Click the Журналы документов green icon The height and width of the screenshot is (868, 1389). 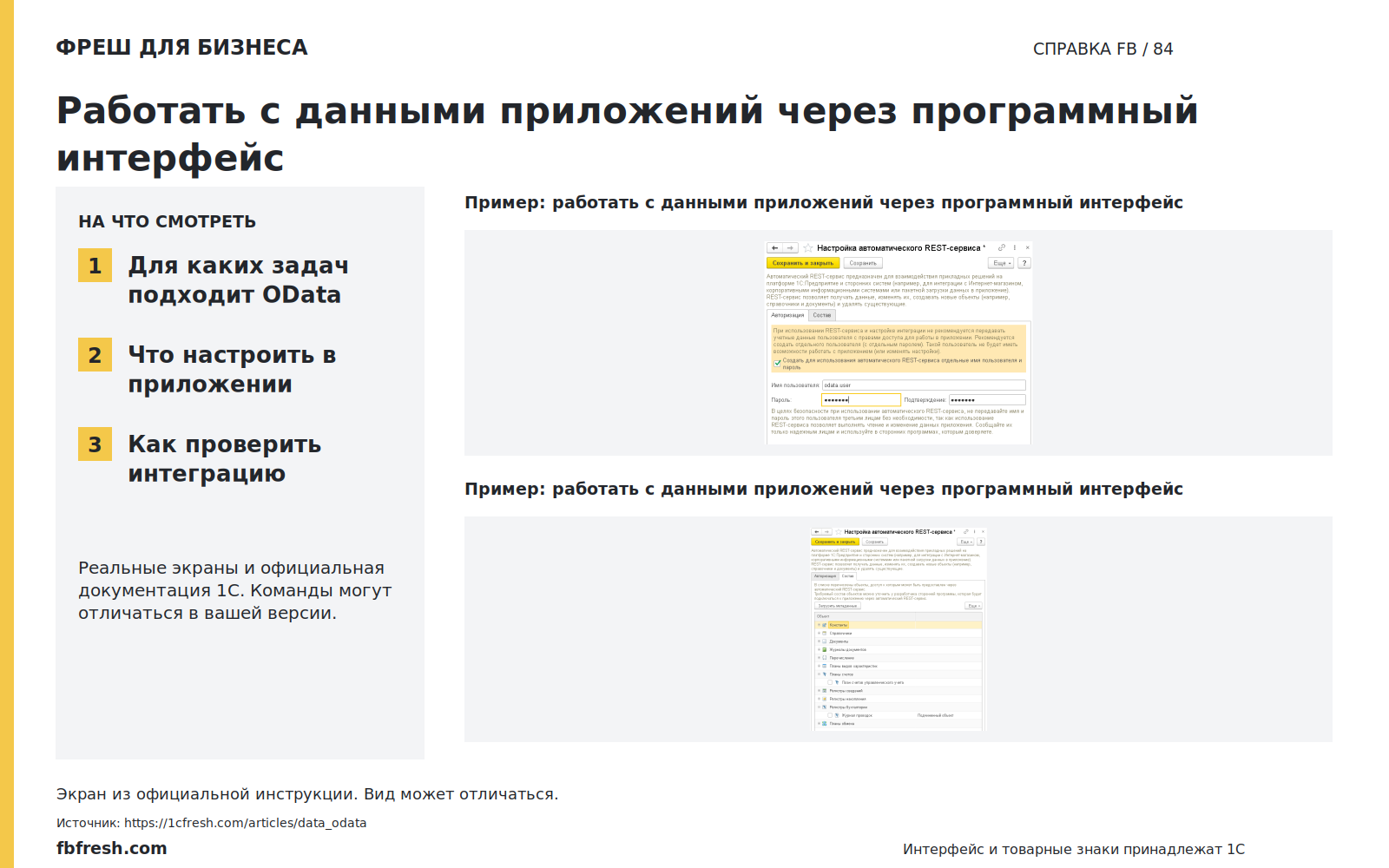pos(825,649)
